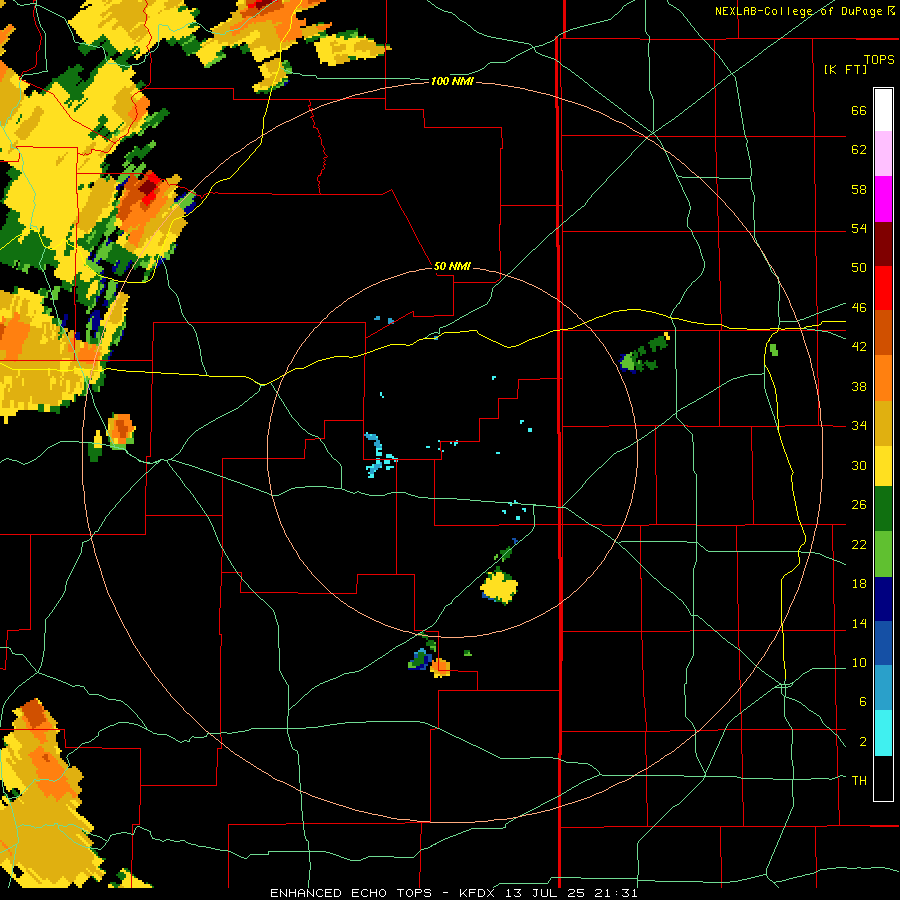The image size is (900, 900).
Task: Click the "[K FT]" units label
Action: pyautogui.click(x=845, y=69)
